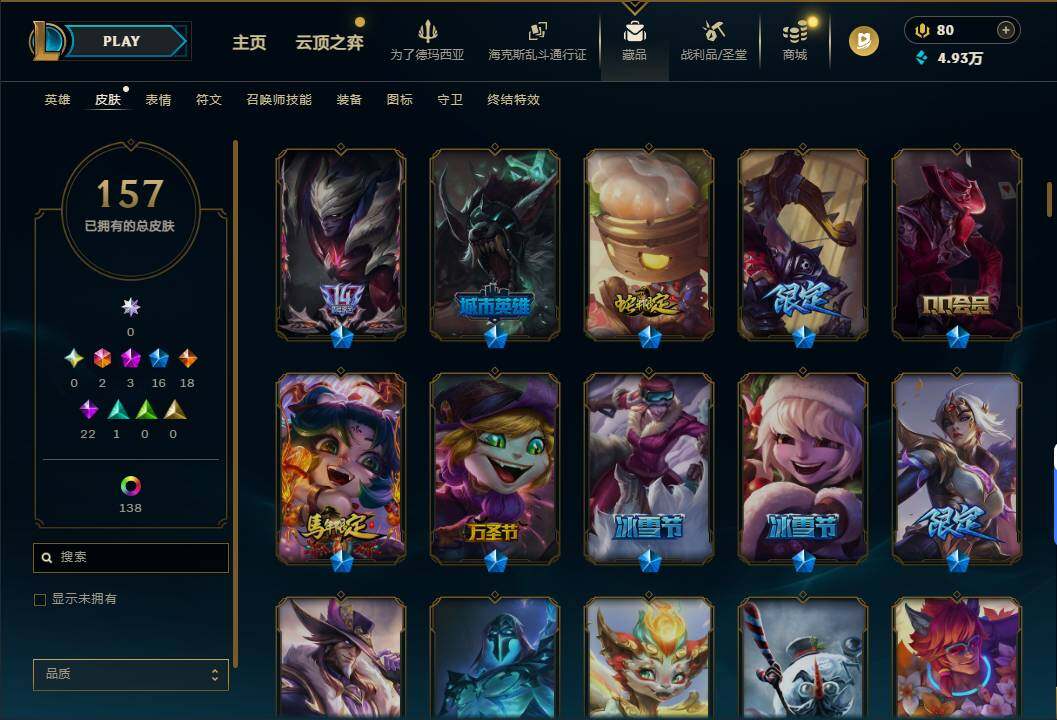1057x720 pixels.
Task: Switch to the 英雄 champions tab
Action: [x=57, y=100]
